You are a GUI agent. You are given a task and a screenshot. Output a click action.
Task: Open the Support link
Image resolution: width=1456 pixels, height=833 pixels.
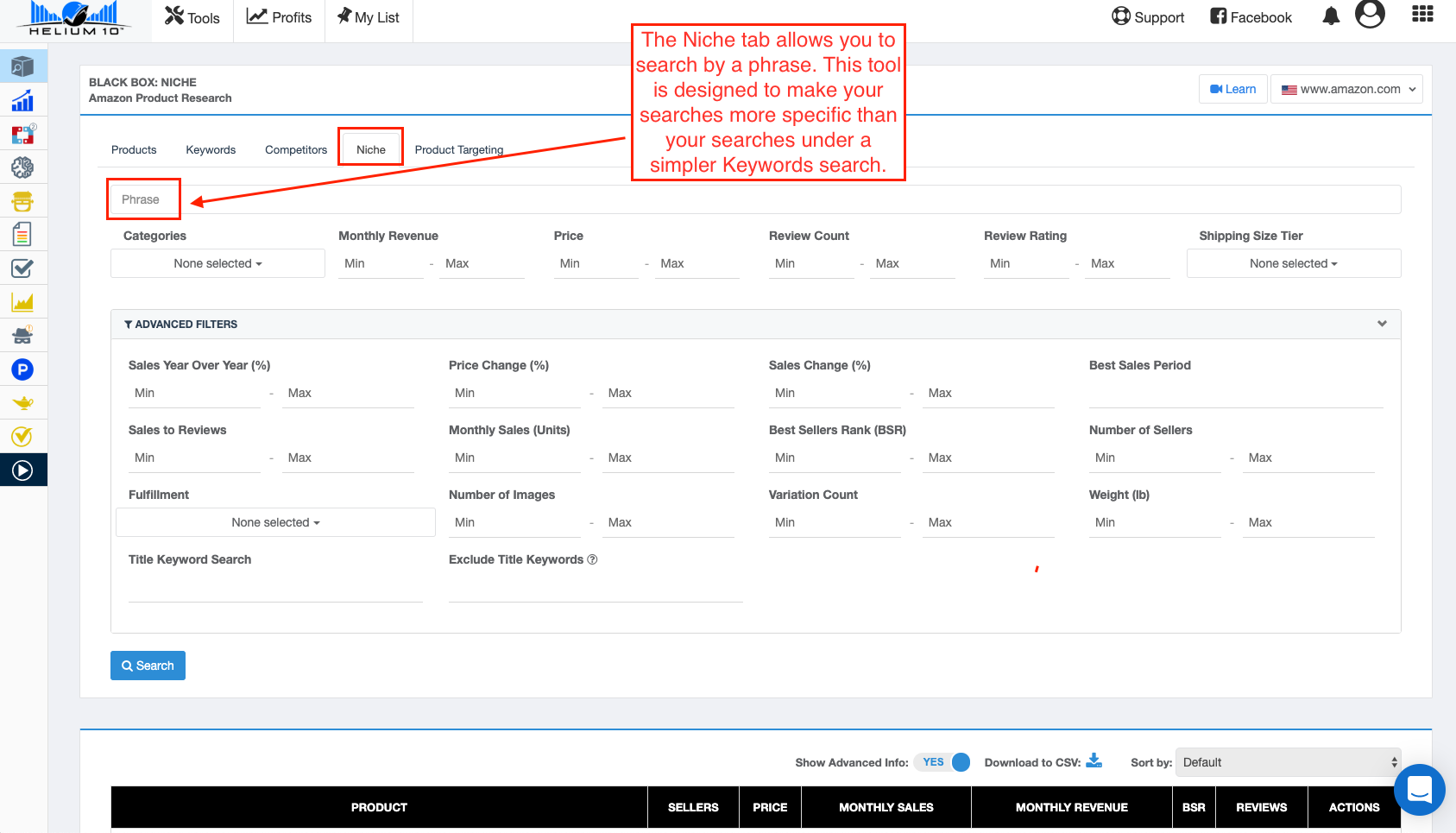click(1148, 17)
